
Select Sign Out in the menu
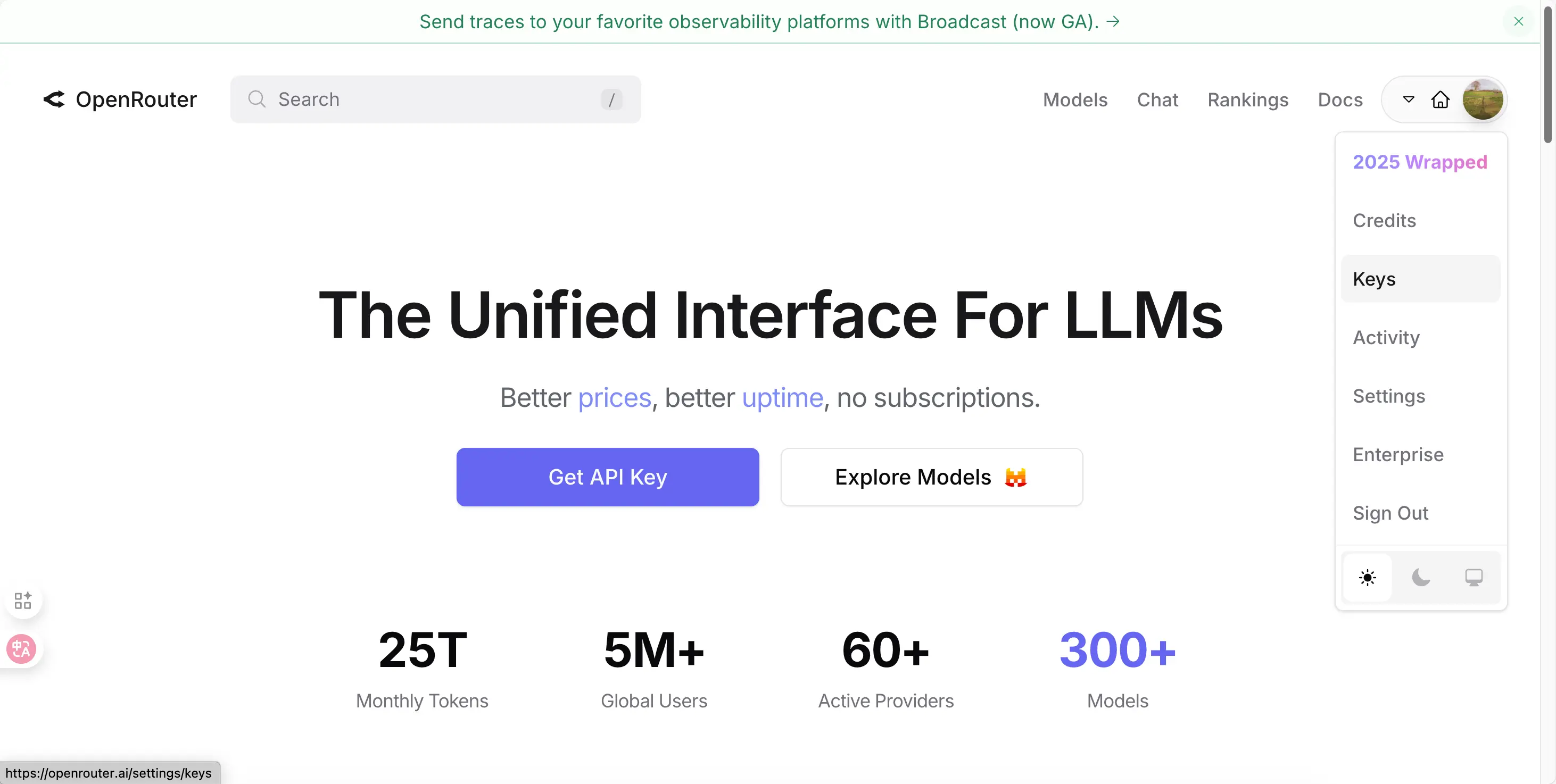(1390, 513)
